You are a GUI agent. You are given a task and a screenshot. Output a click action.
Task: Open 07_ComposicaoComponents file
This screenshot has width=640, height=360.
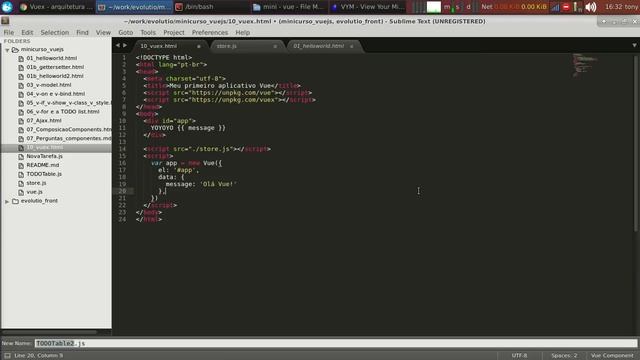69,129
